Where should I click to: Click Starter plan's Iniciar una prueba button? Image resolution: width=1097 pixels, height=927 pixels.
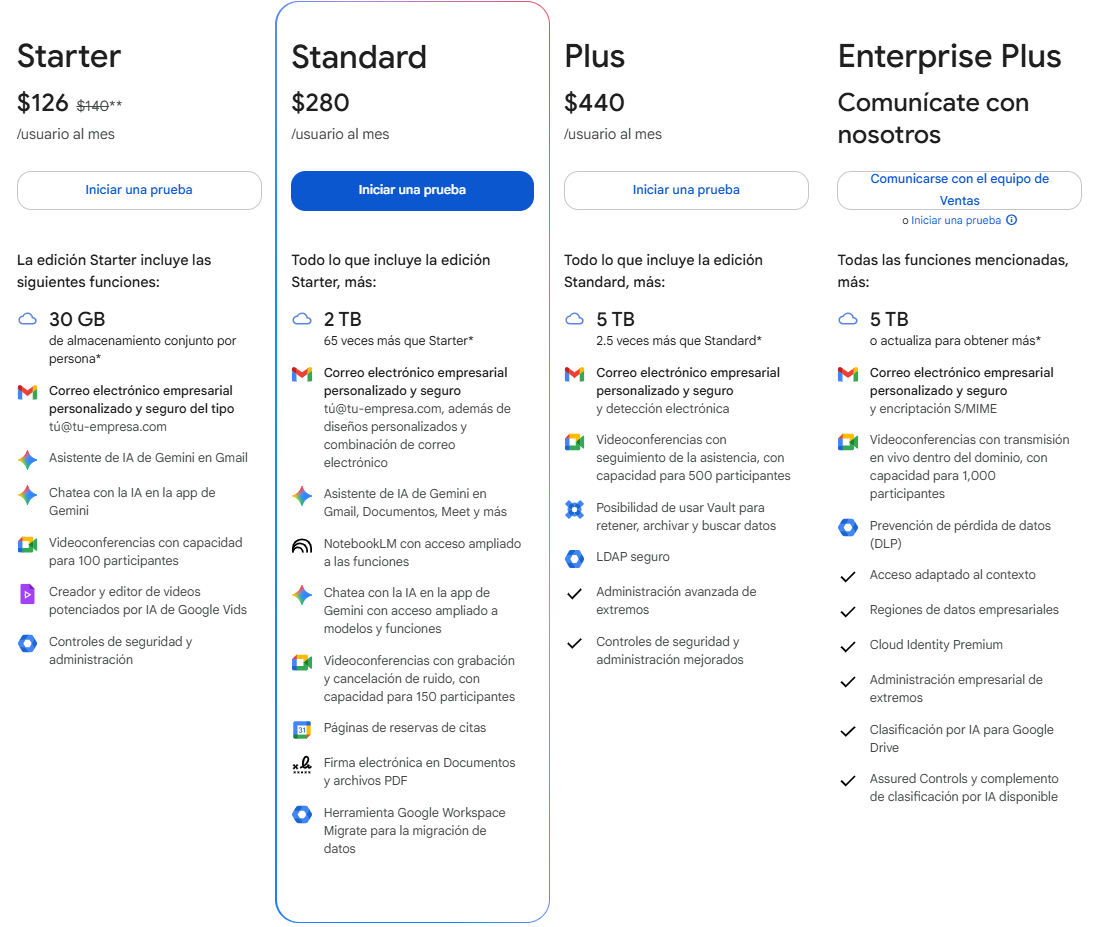(139, 190)
